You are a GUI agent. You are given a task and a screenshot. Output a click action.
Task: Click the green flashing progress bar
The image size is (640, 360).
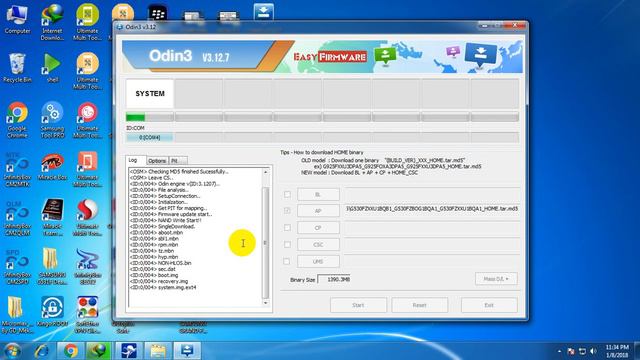(x=150, y=118)
